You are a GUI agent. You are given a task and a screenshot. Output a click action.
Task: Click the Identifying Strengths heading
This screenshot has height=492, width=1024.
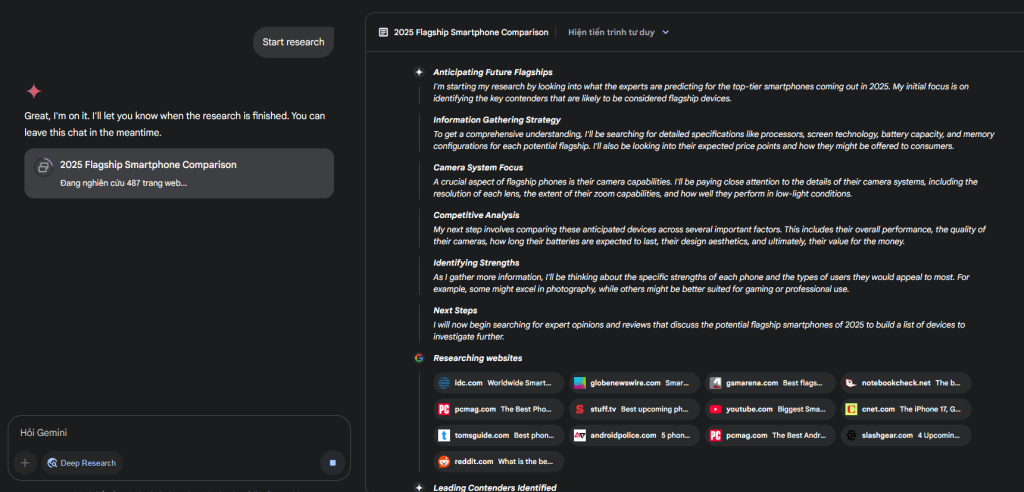pos(476,263)
